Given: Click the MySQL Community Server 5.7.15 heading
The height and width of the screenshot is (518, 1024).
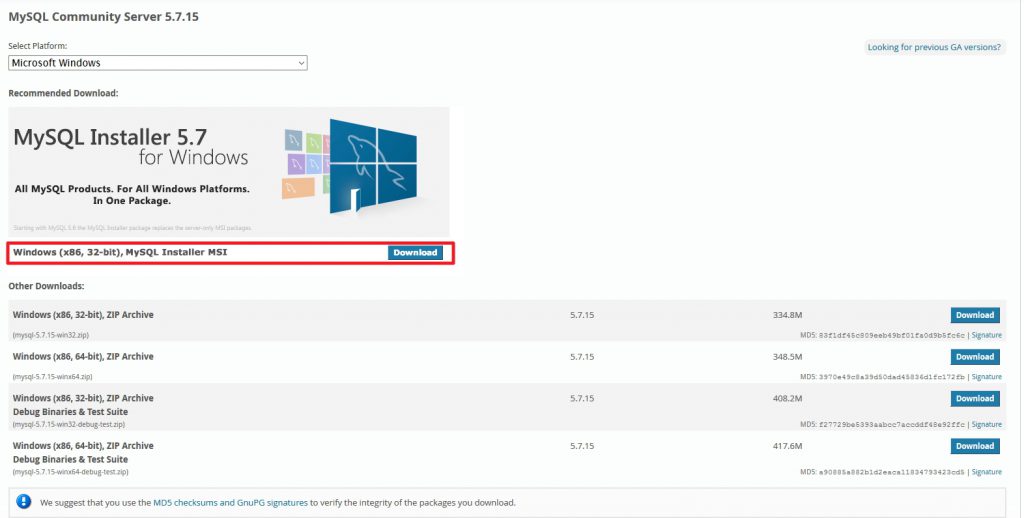Looking at the screenshot, I should coord(103,17).
